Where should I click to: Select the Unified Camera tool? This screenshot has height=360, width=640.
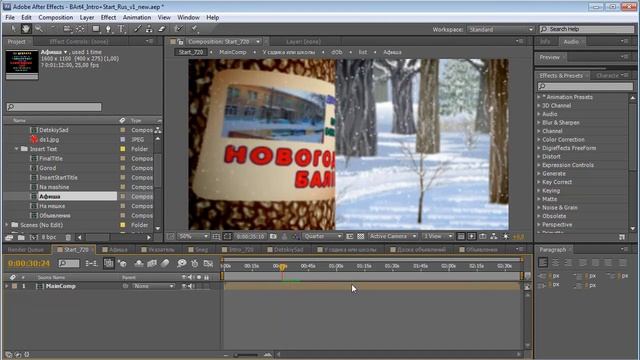[67, 29]
